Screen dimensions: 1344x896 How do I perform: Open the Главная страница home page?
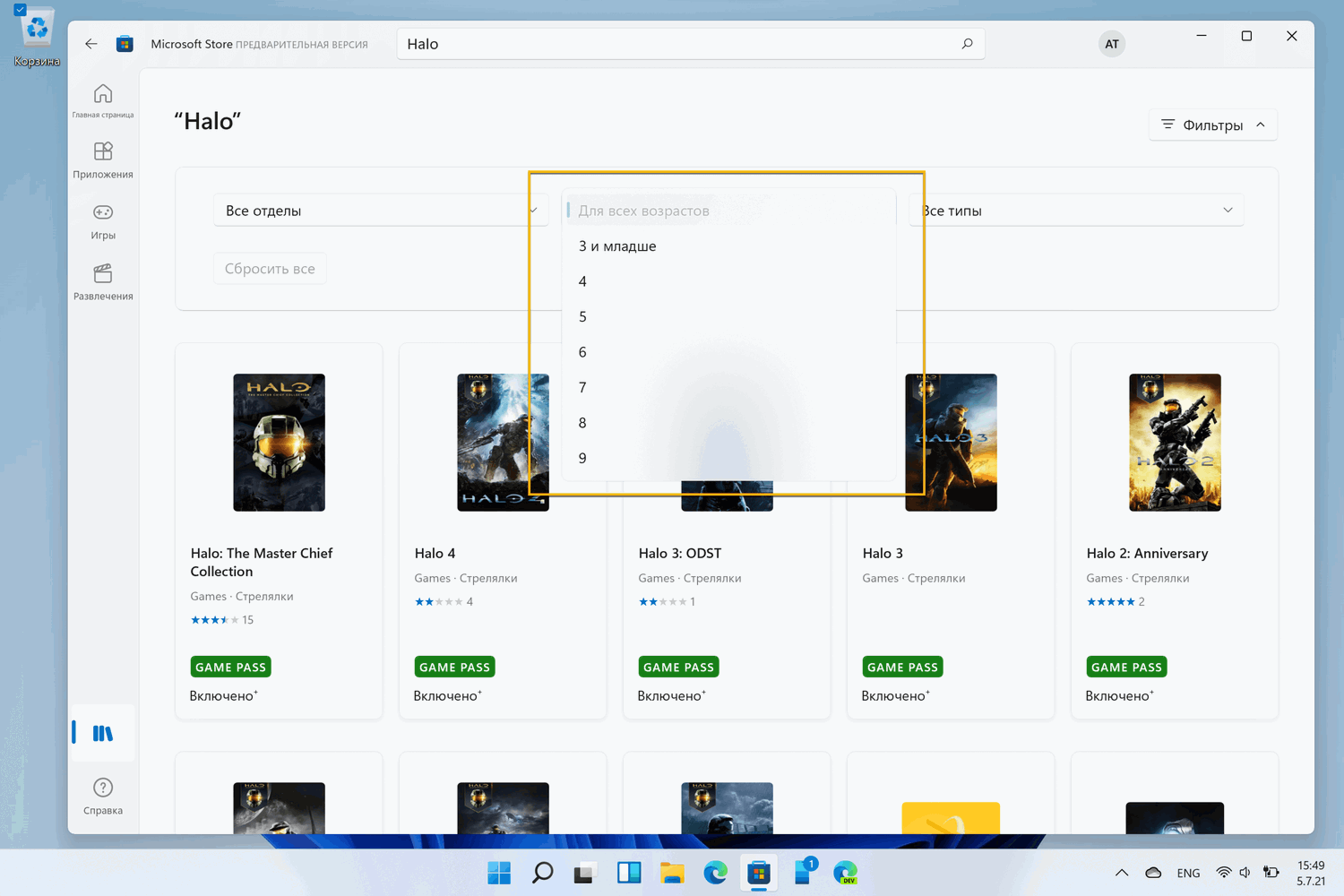coord(103,100)
